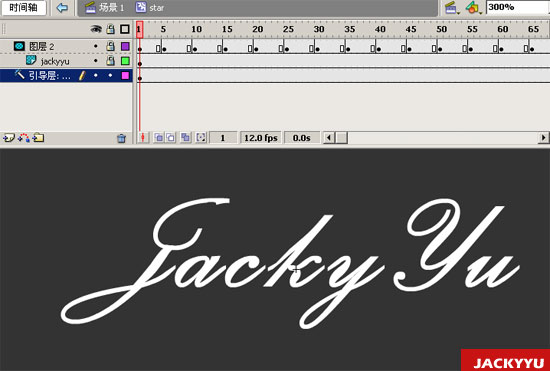Viewport: 550px width, 371px height.
Task: Click the Center Frame button
Action: click(143, 137)
